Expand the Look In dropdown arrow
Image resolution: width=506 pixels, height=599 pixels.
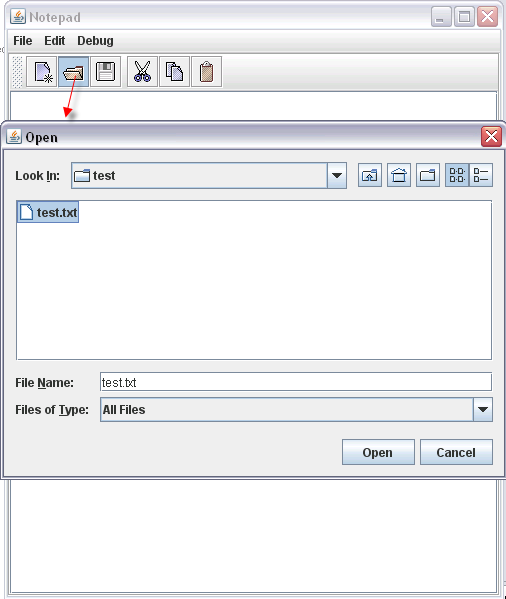[x=337, y=175]
